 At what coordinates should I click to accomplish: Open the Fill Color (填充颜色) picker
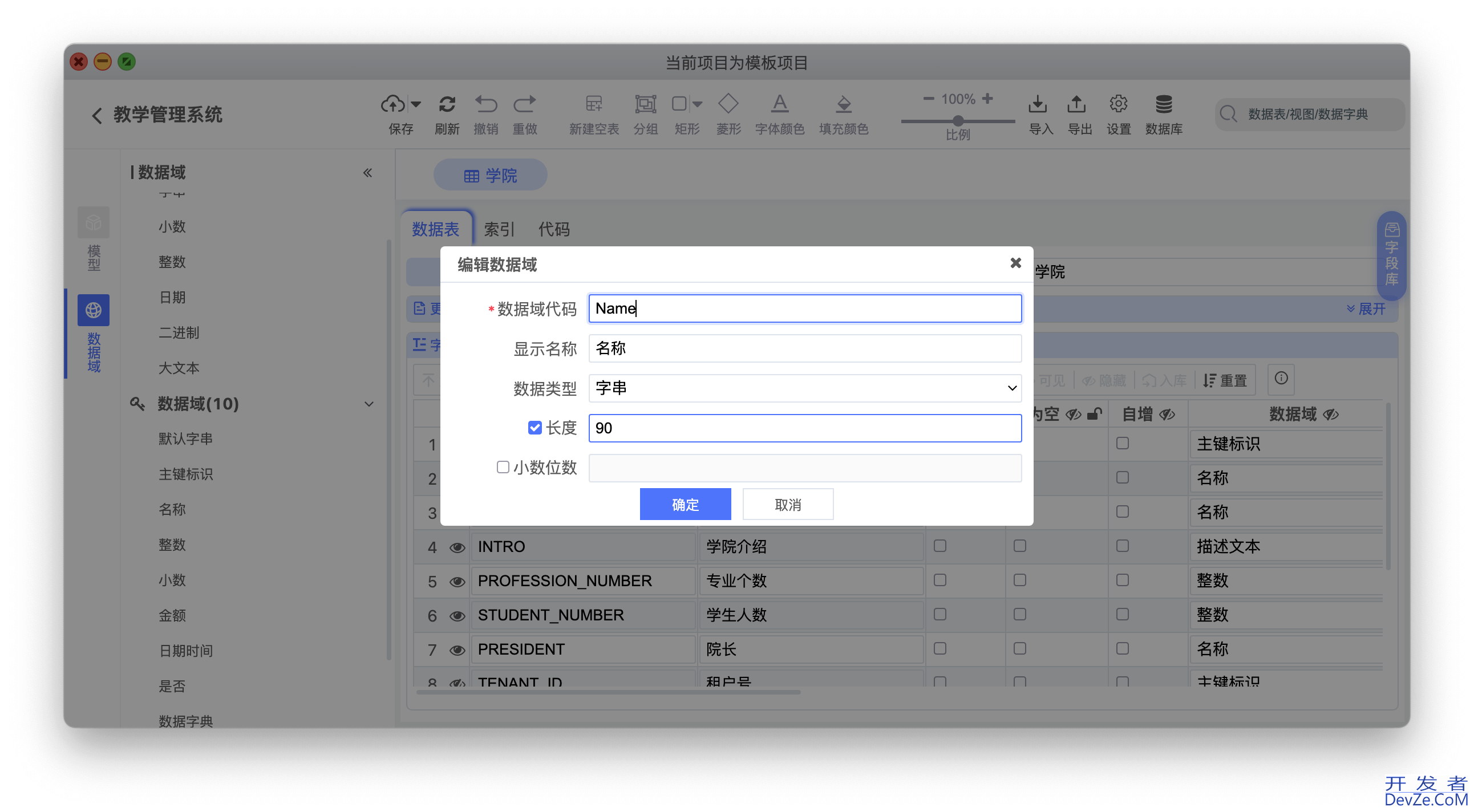coord(844,104)
